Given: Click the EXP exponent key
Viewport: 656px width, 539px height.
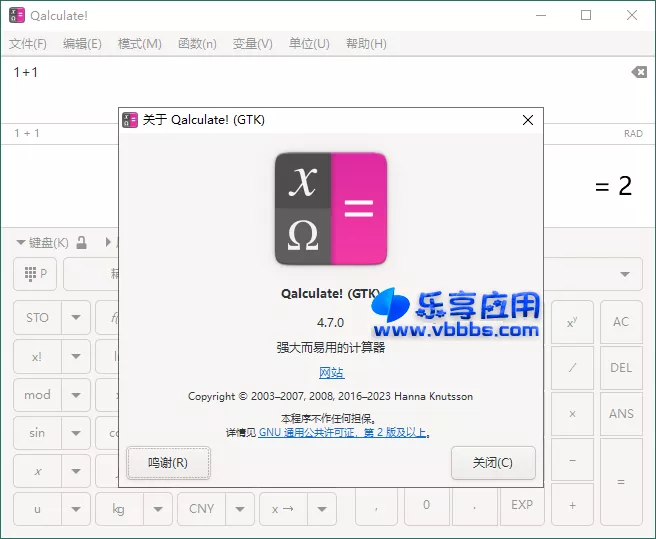Looking at the screenshot, I should tap(522, 505).
